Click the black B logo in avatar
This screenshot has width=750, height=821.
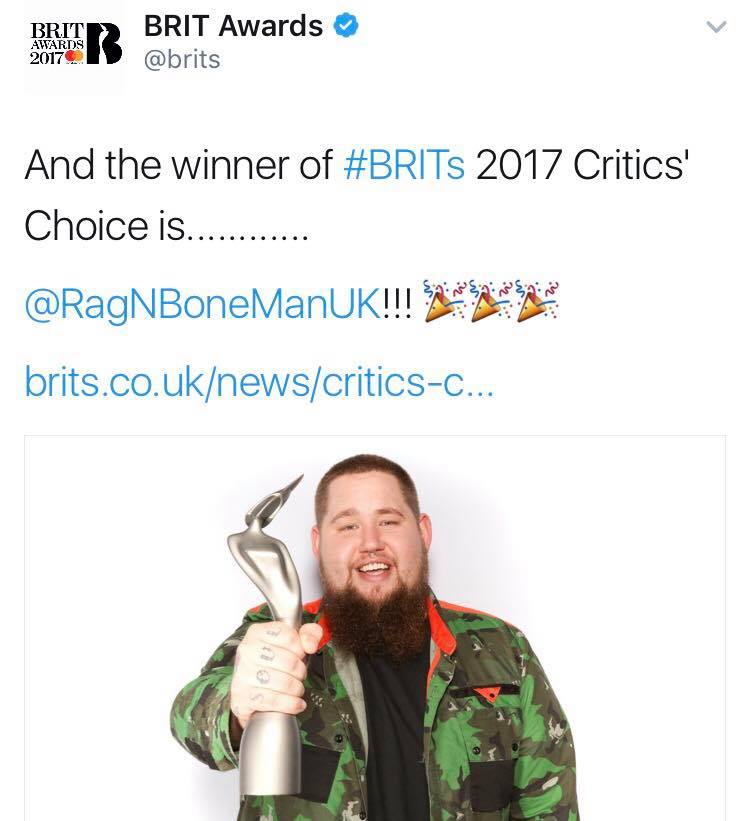pyautogui.click(x=104, y=44)
